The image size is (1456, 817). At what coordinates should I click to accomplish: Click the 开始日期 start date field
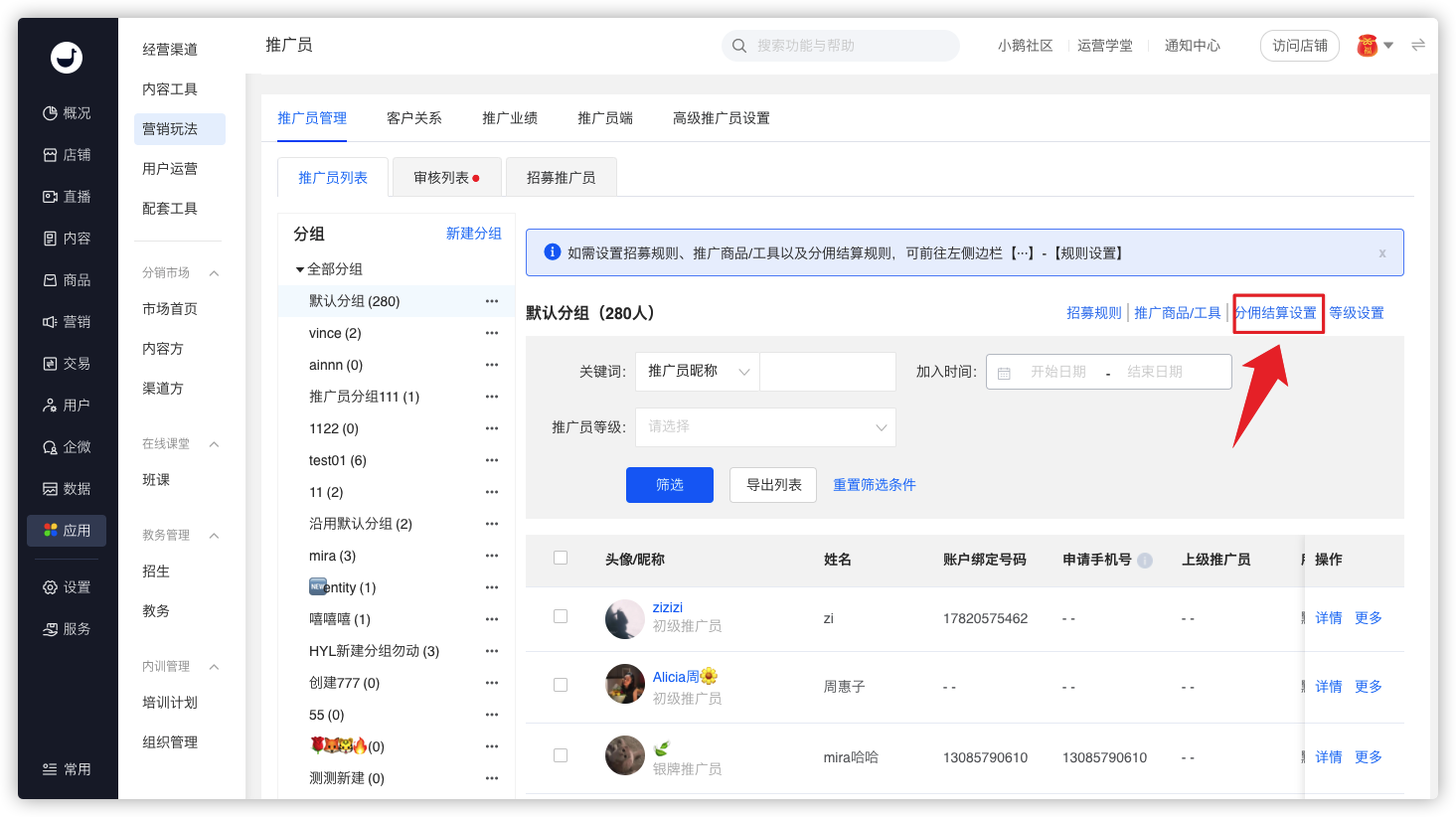(1057, 372)
